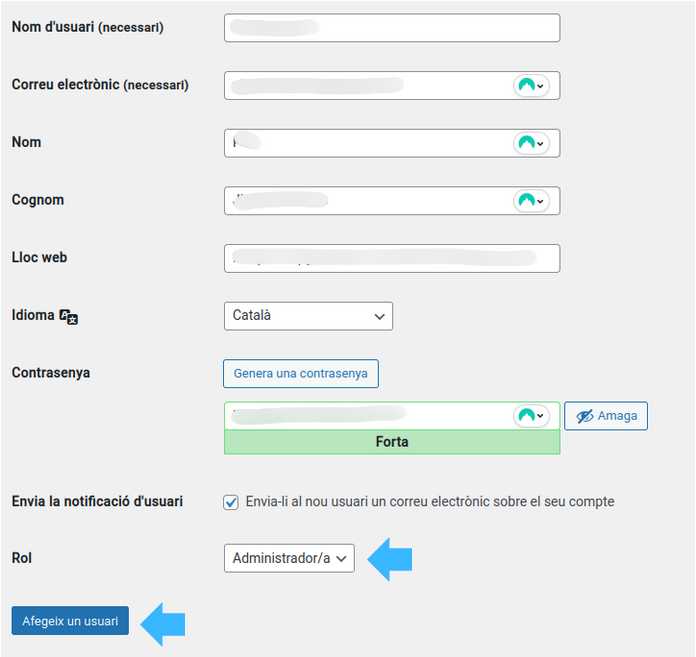Viewport: 696px width, 657px height.
Task: Click the 'Envia-li al nou usuari' checkbox label text
Action: click(x=429, y=501)
